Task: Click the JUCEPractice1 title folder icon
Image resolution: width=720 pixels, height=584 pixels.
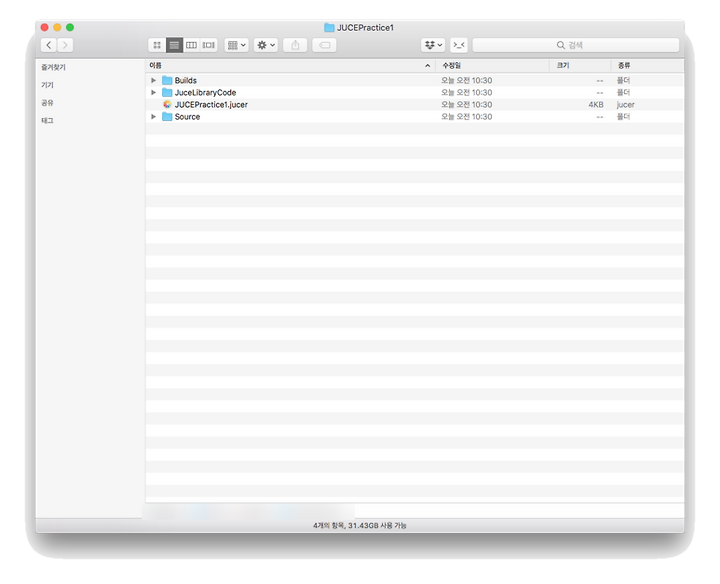Action: [x=329, y=28]
